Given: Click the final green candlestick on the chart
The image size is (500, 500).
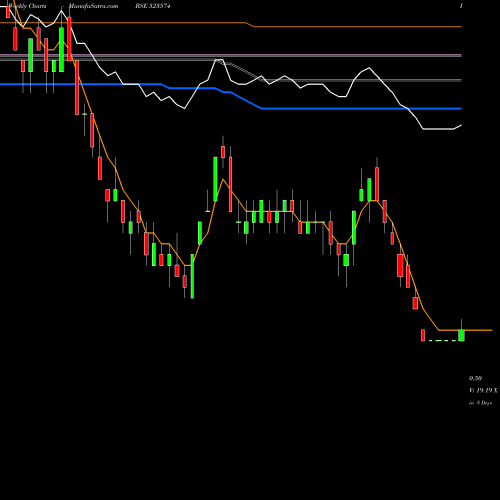Looking at the screenshot, I should click(461, 335).
